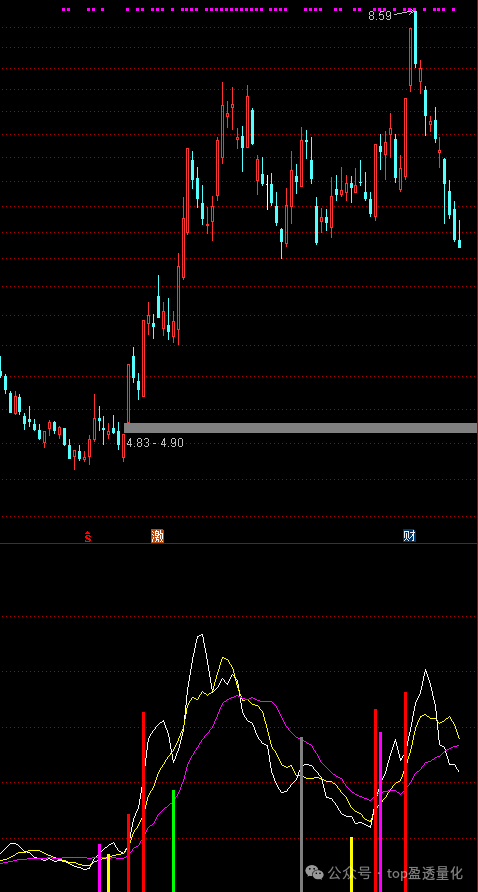Click the tallest red bar in indicator panel
Image resolution: width=478 pixels, height=892 pixels.
[406, 792]
